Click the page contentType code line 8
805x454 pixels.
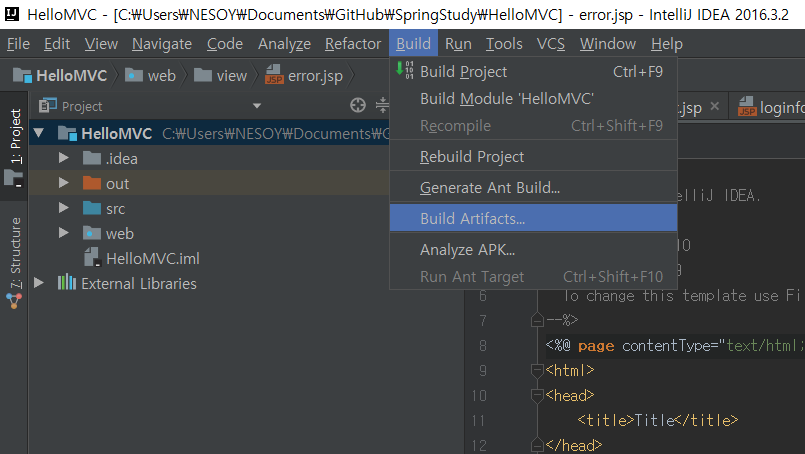[675, 346]
